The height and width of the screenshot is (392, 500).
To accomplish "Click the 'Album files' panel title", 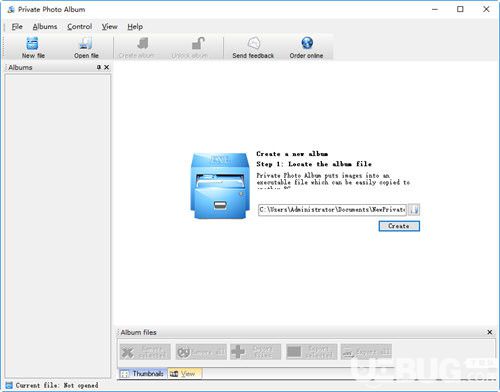I will click(138, 332).
